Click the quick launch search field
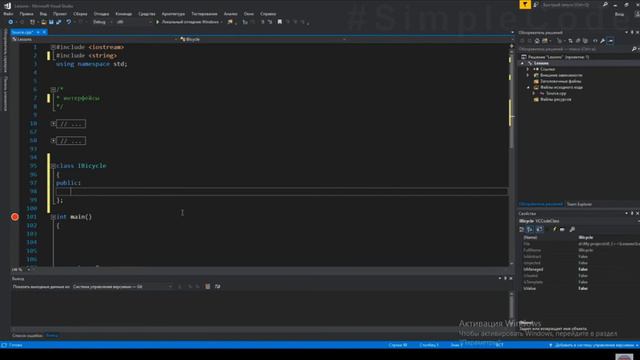 pyautogui.click(x=571, y=4)
